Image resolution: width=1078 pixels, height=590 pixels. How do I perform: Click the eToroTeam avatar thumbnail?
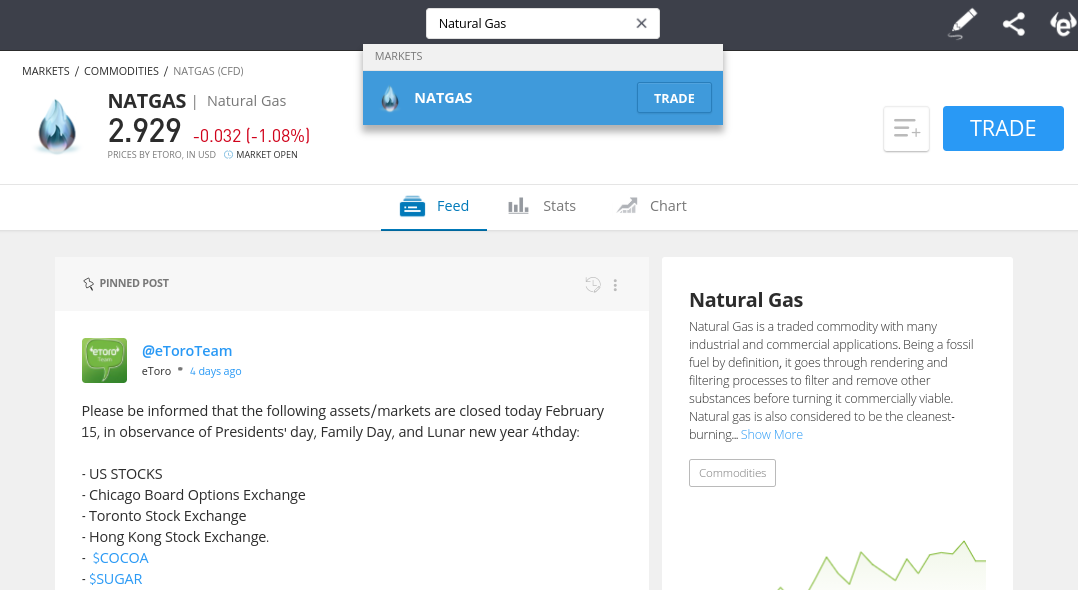pos(104,359)
